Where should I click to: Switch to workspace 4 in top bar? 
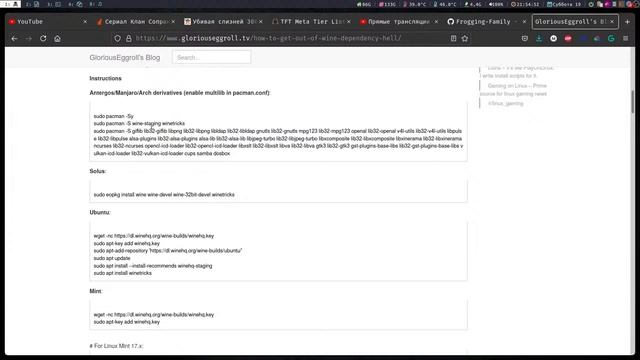pos(76,4)
